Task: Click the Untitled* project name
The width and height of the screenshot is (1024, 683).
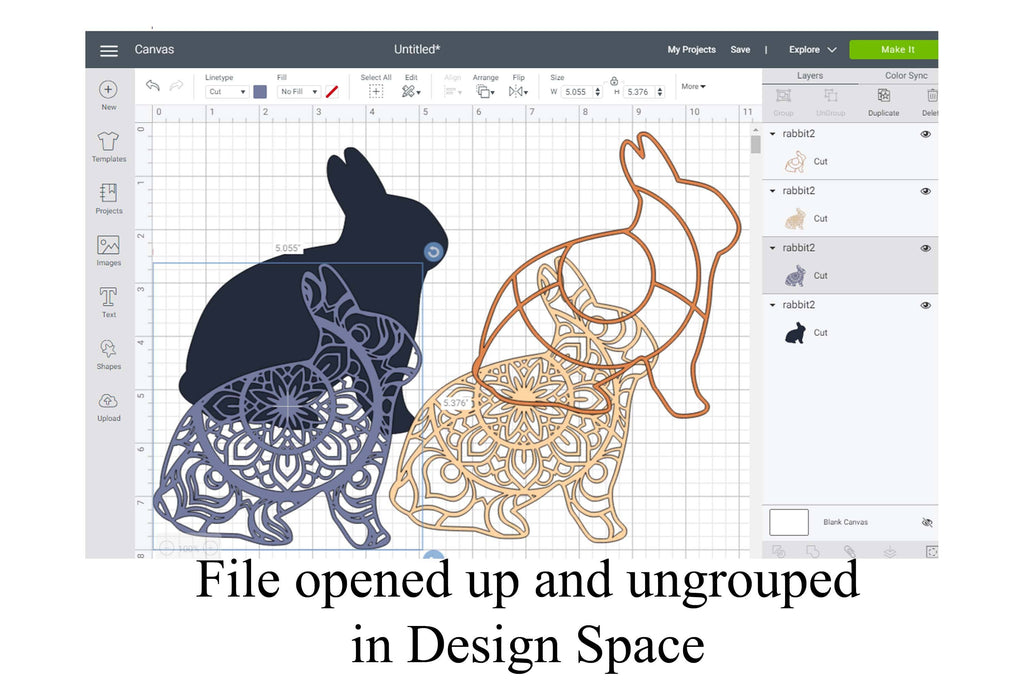Action: click(x=417, y=50)
